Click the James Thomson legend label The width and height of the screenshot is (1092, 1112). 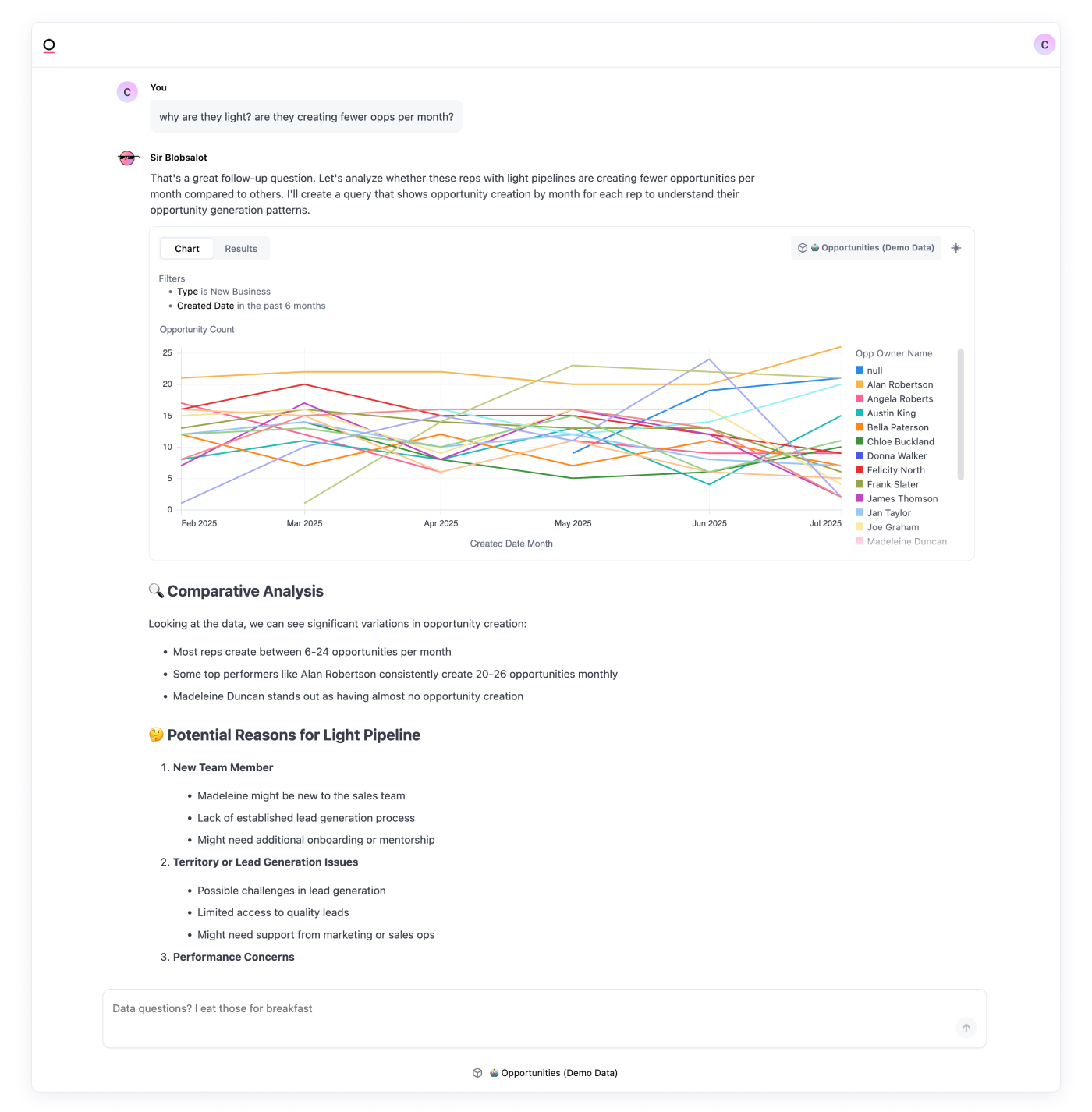click(902, 499)
